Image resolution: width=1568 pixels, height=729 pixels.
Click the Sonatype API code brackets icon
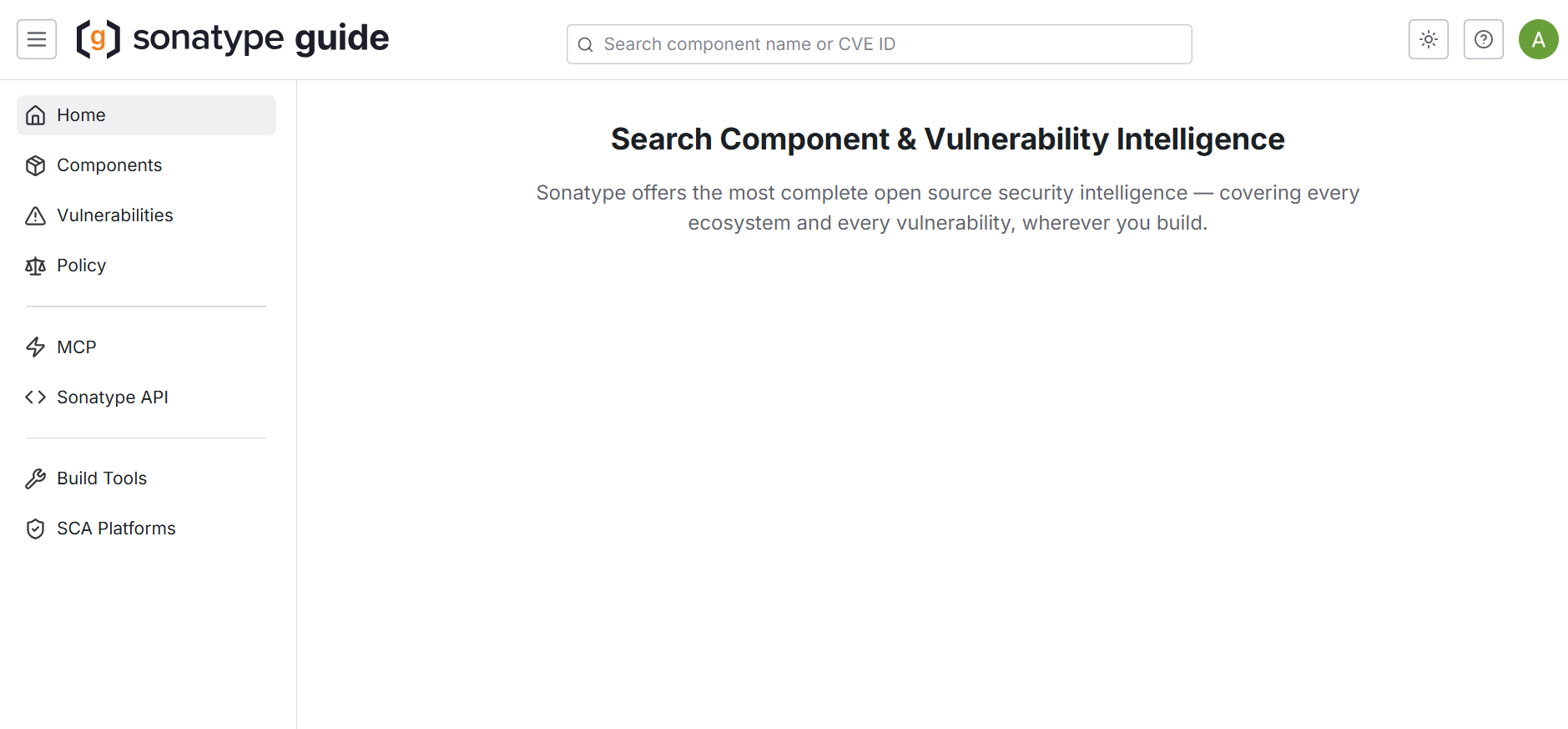coord(35,397)
